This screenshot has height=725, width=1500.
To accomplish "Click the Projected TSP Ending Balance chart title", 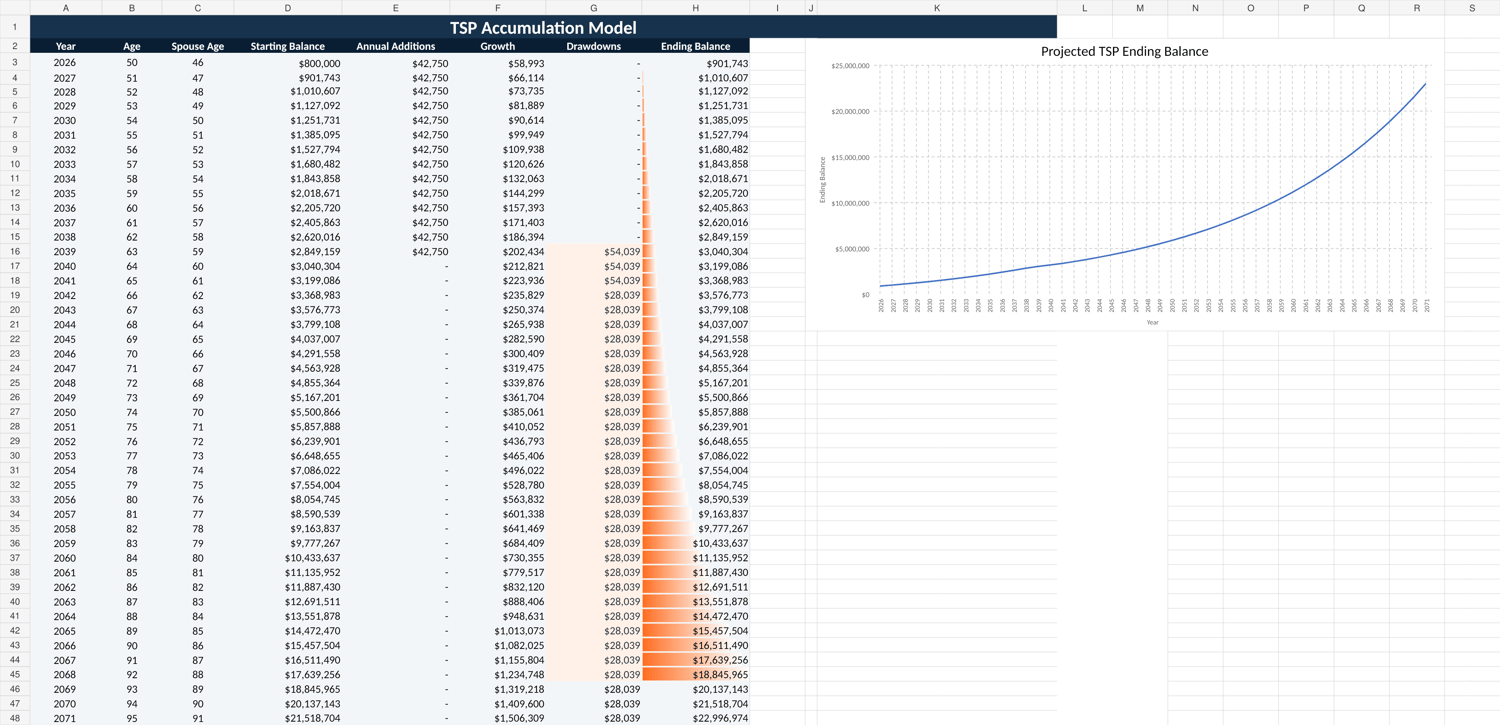I will pos(1125,52).
